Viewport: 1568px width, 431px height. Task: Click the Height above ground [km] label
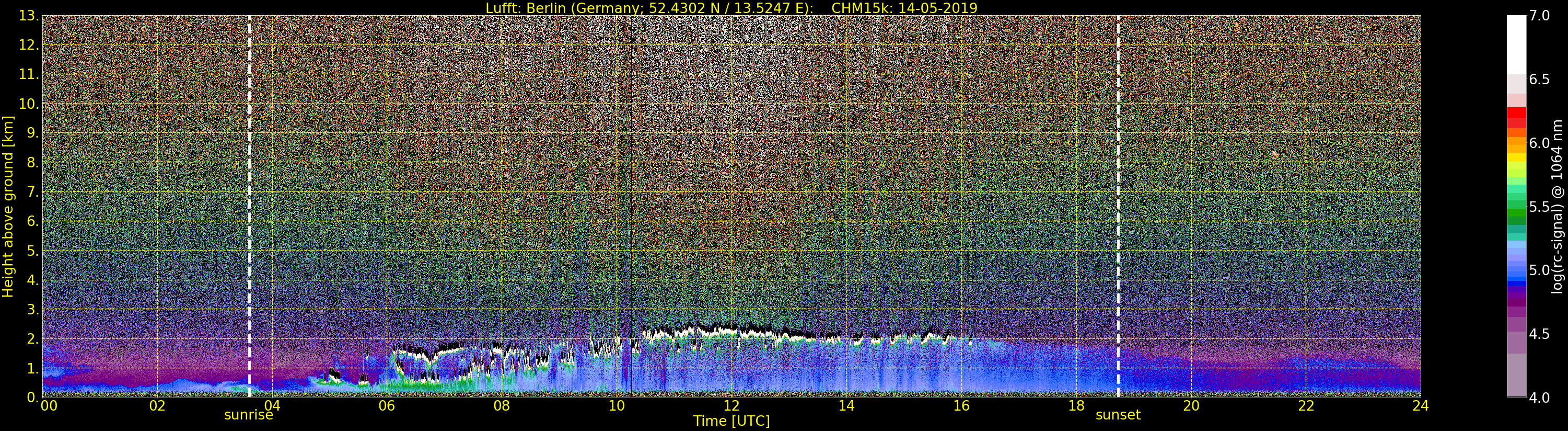click(x=8, y=206)
